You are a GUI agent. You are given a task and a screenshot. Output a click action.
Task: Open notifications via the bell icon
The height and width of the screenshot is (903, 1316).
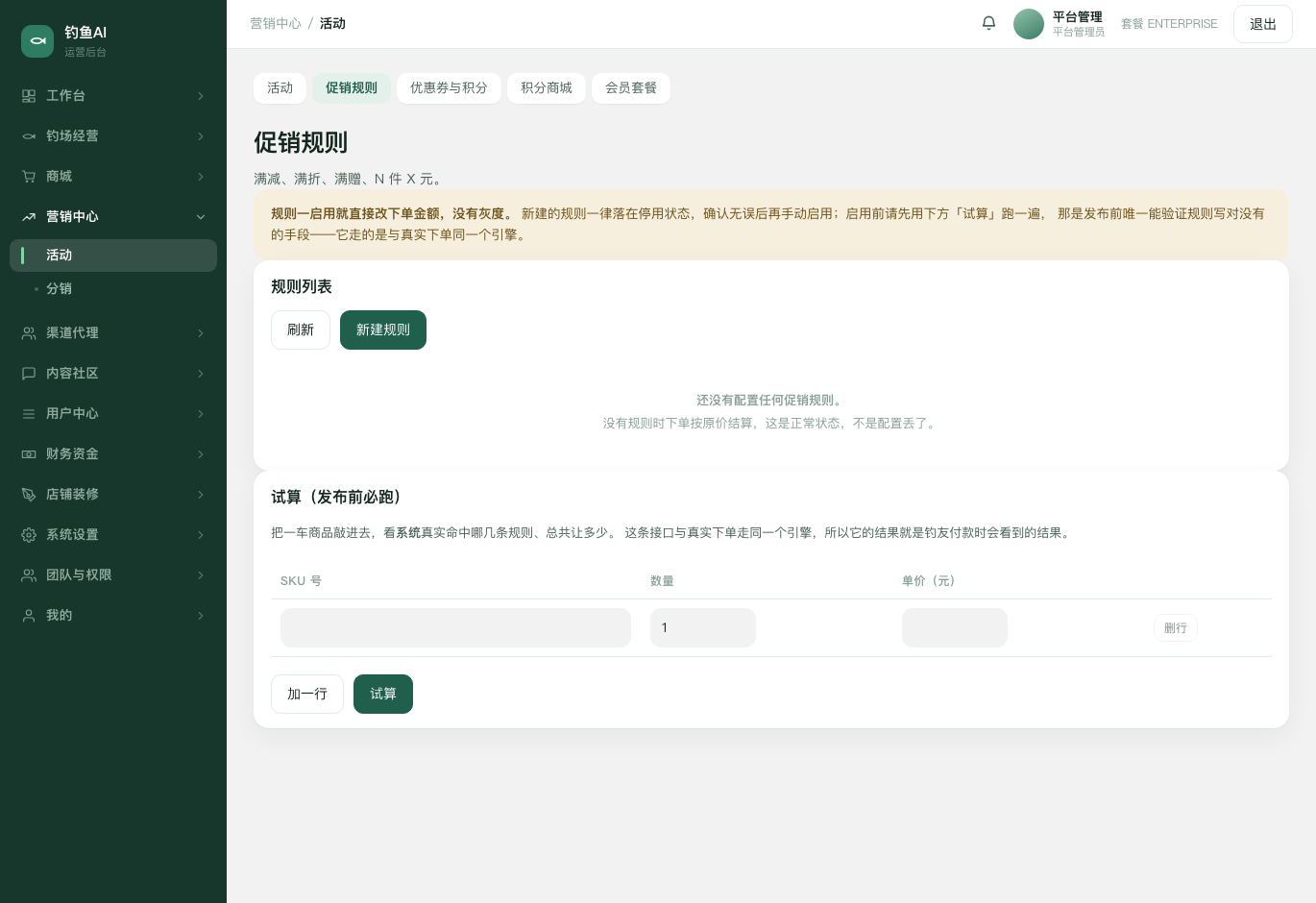988,23
